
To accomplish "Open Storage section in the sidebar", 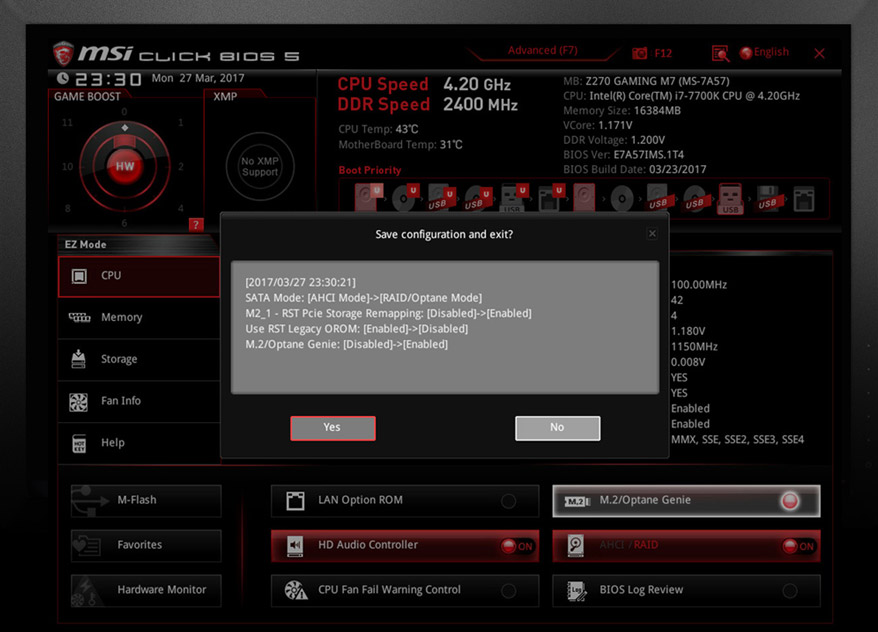I will [119, 359].
